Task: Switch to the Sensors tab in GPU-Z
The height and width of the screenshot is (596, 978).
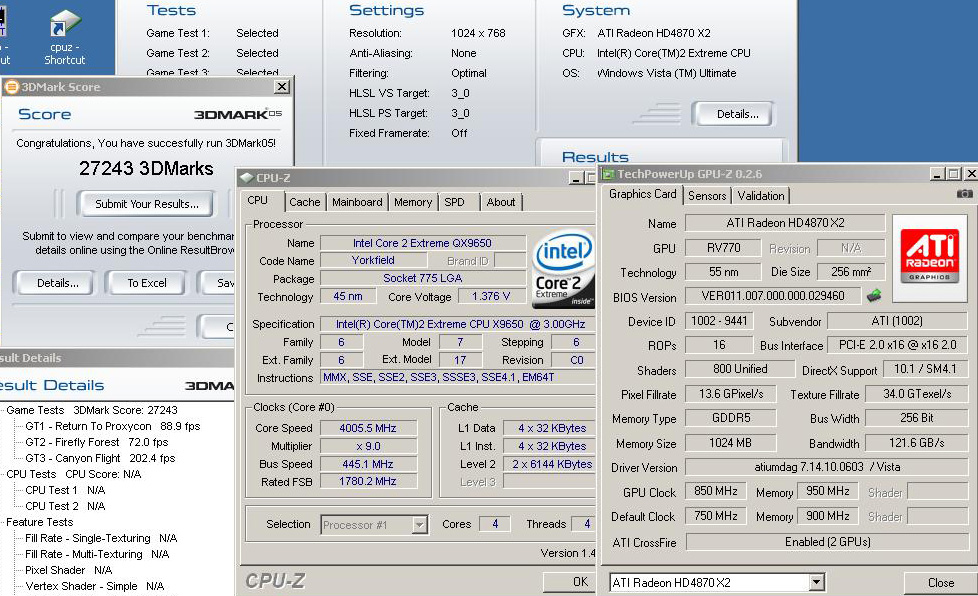Action: pos(707,196)
